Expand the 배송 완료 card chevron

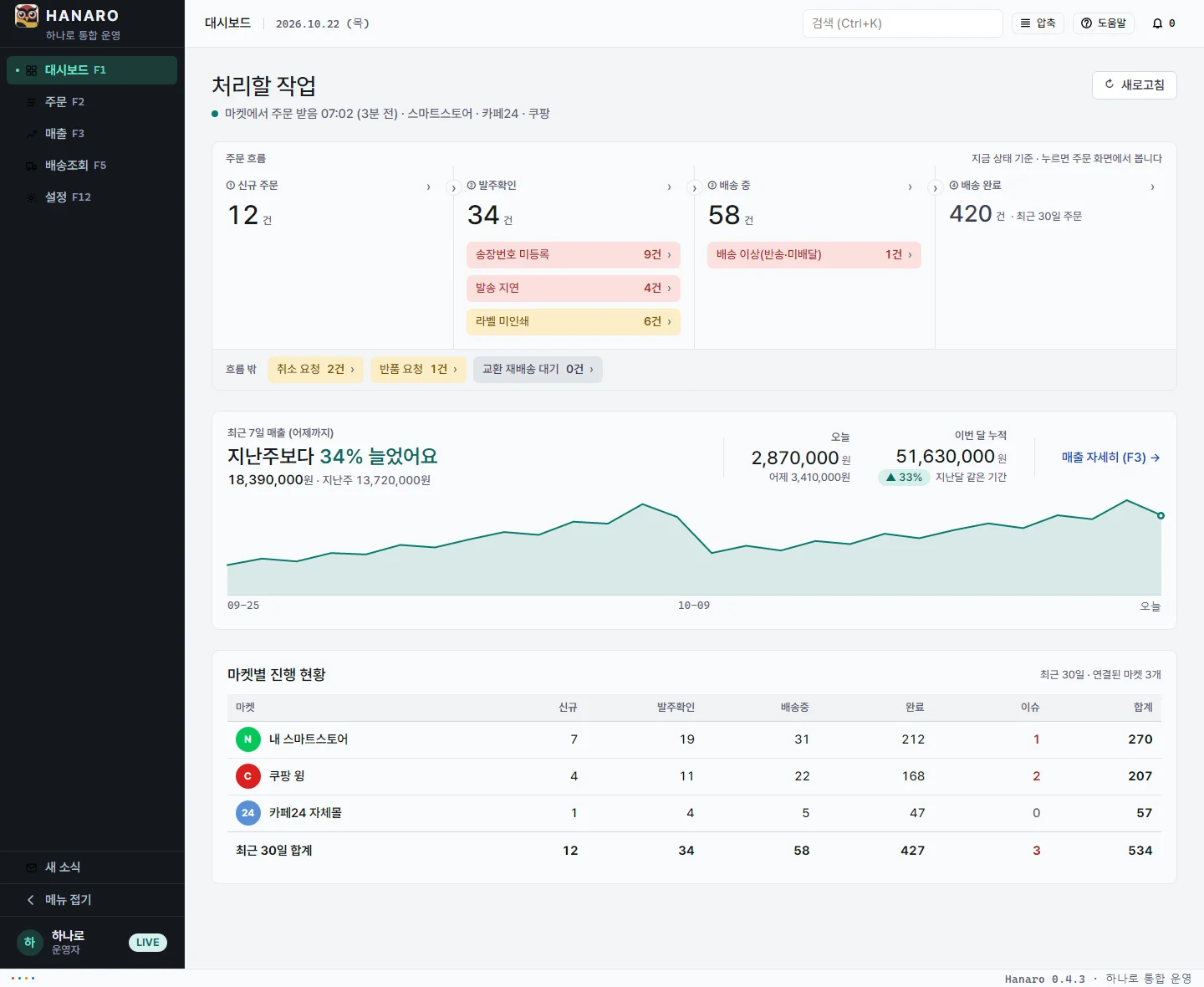coord(1153,187)
